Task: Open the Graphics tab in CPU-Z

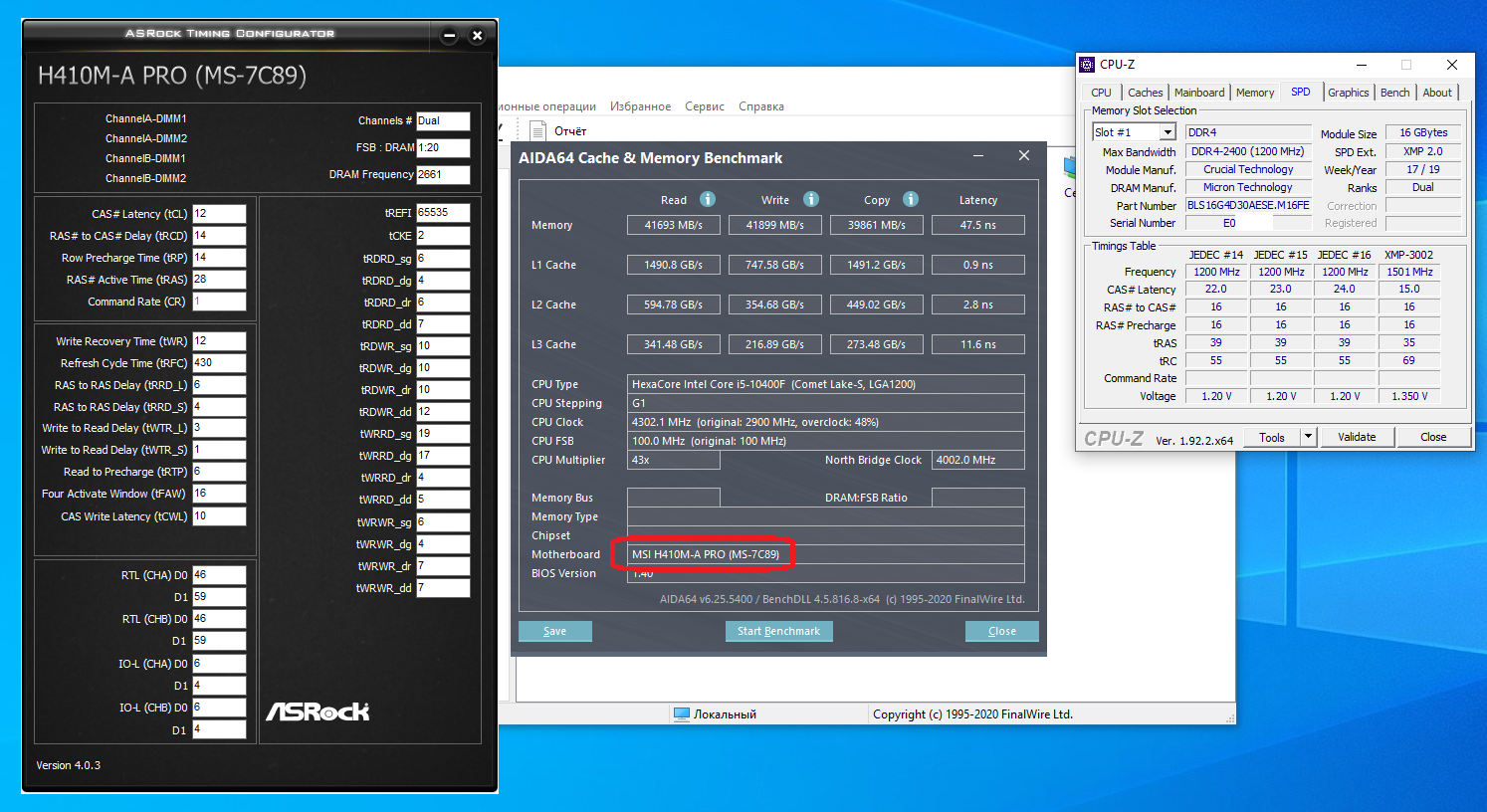Action: (x=1349, y=93)
